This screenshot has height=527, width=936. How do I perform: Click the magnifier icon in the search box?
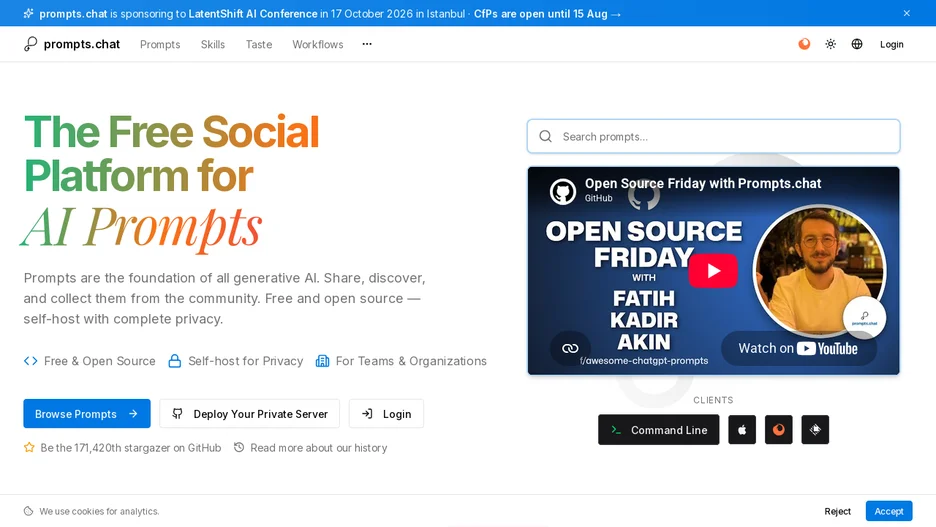545,137
